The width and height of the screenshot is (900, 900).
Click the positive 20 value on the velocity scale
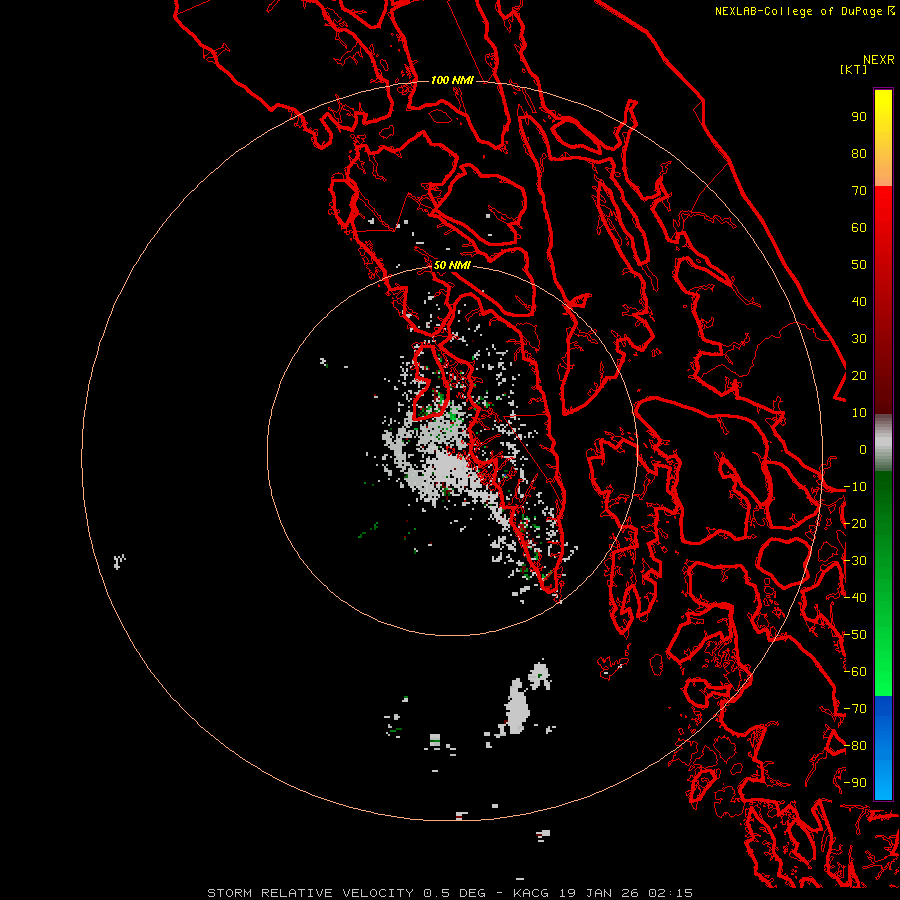pos(859,376)
